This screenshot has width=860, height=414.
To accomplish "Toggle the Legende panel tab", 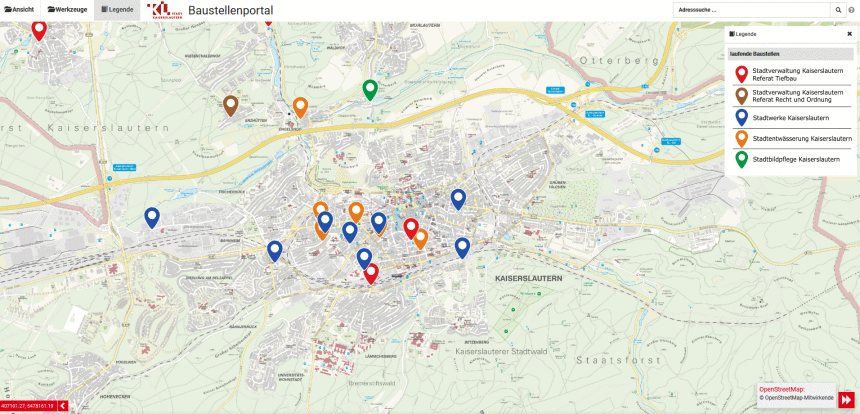I will [x=117, y=9].
